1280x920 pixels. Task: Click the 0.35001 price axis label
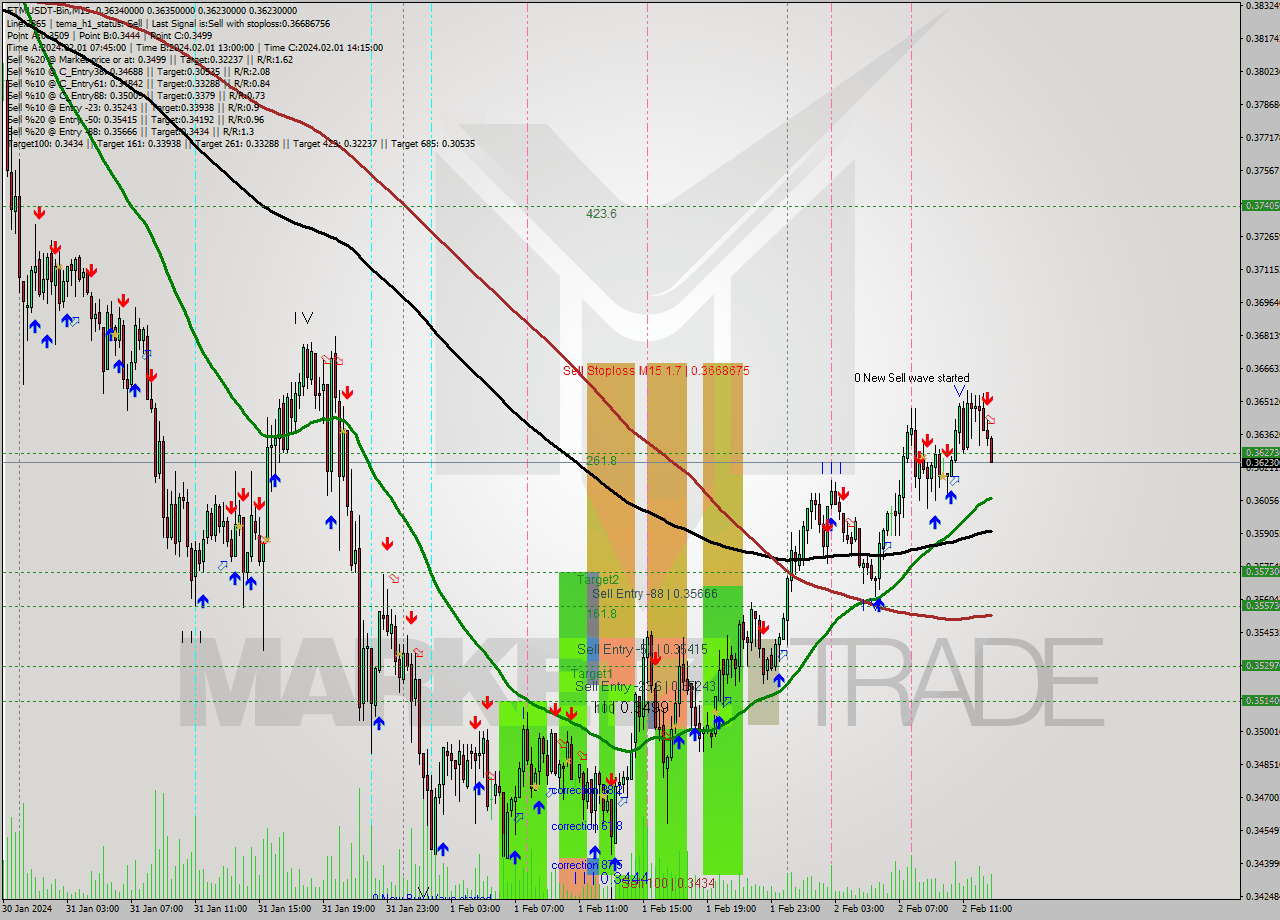[x=1262, y=732]
